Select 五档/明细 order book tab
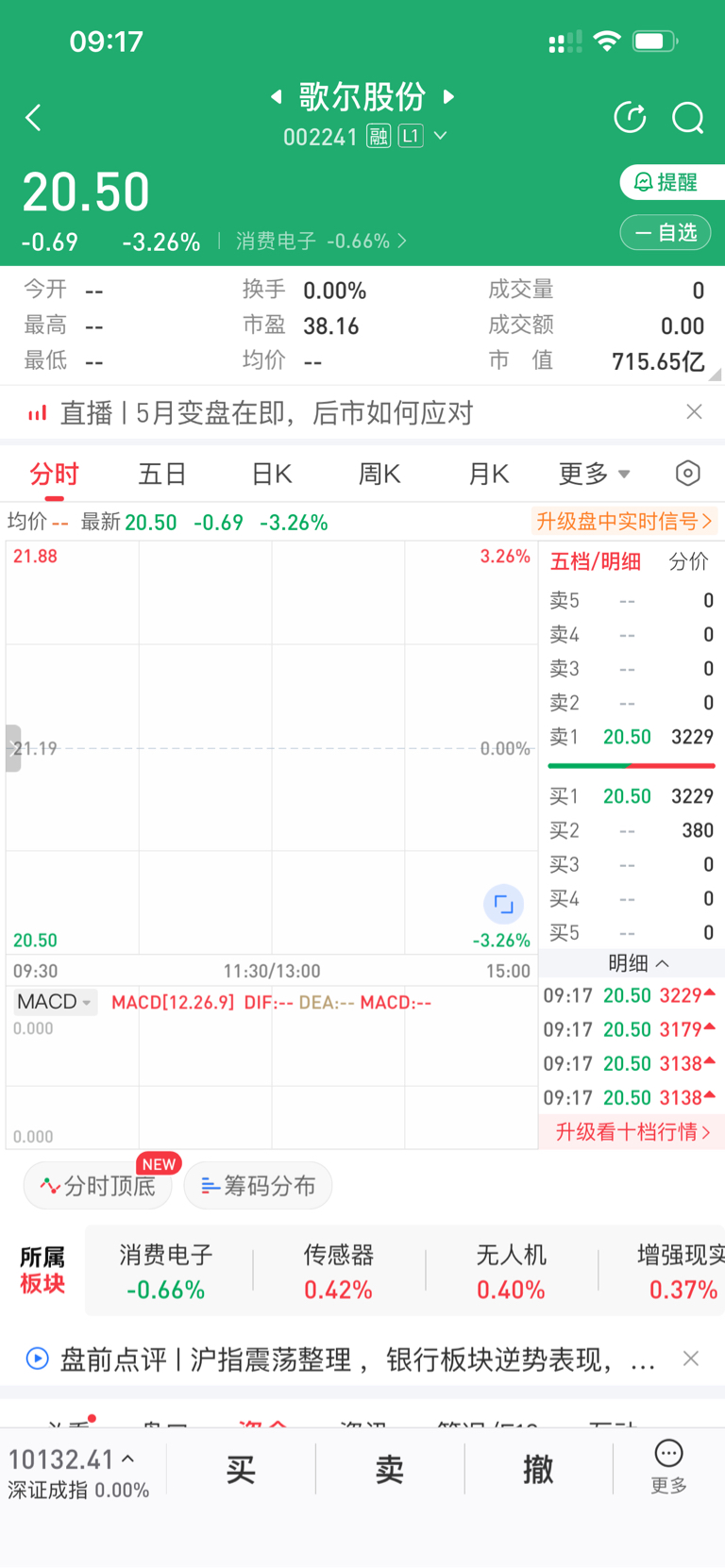Viewport: 725px width, 1568px height. click(x=596, y=562)
